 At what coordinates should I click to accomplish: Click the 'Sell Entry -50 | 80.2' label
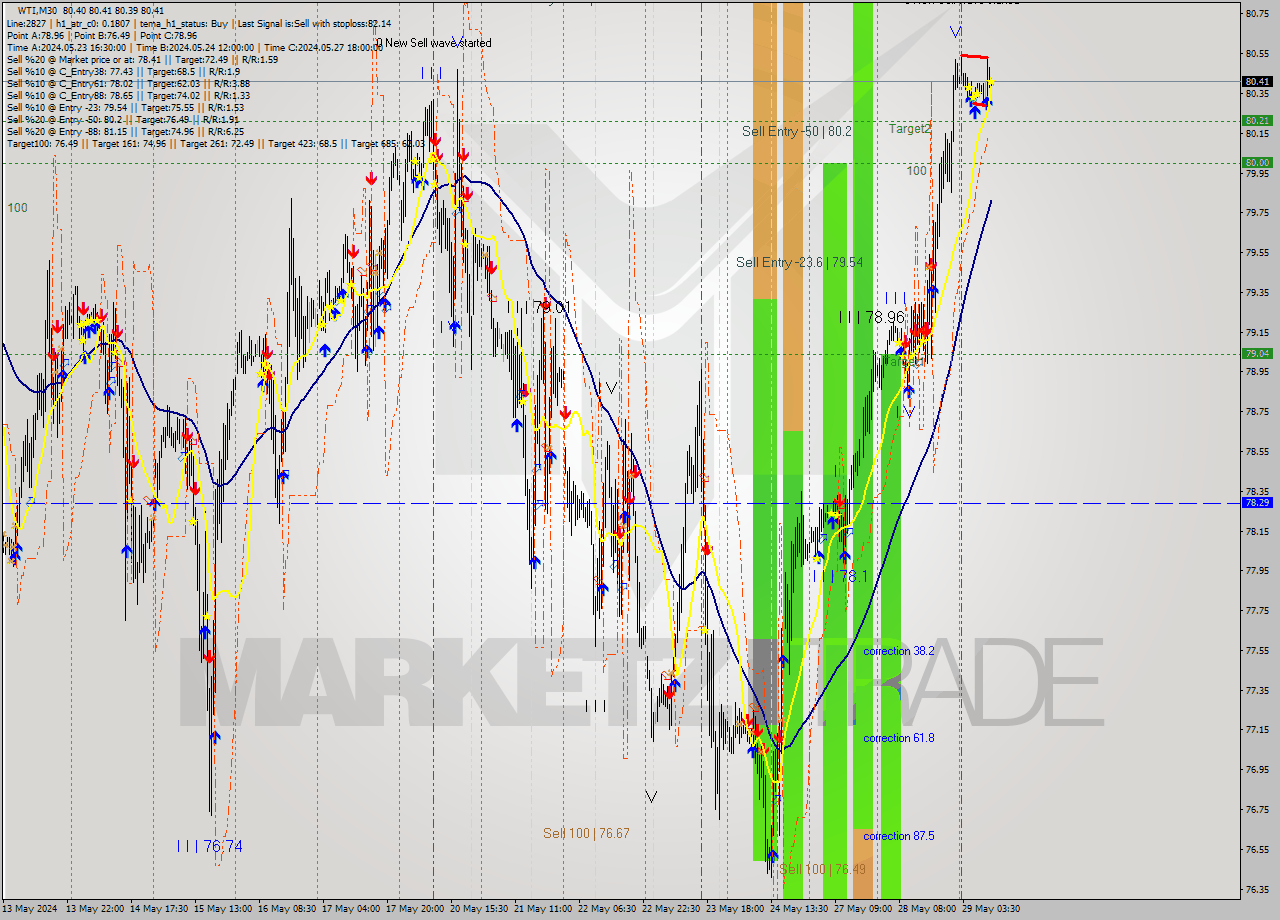coord(797,131)
